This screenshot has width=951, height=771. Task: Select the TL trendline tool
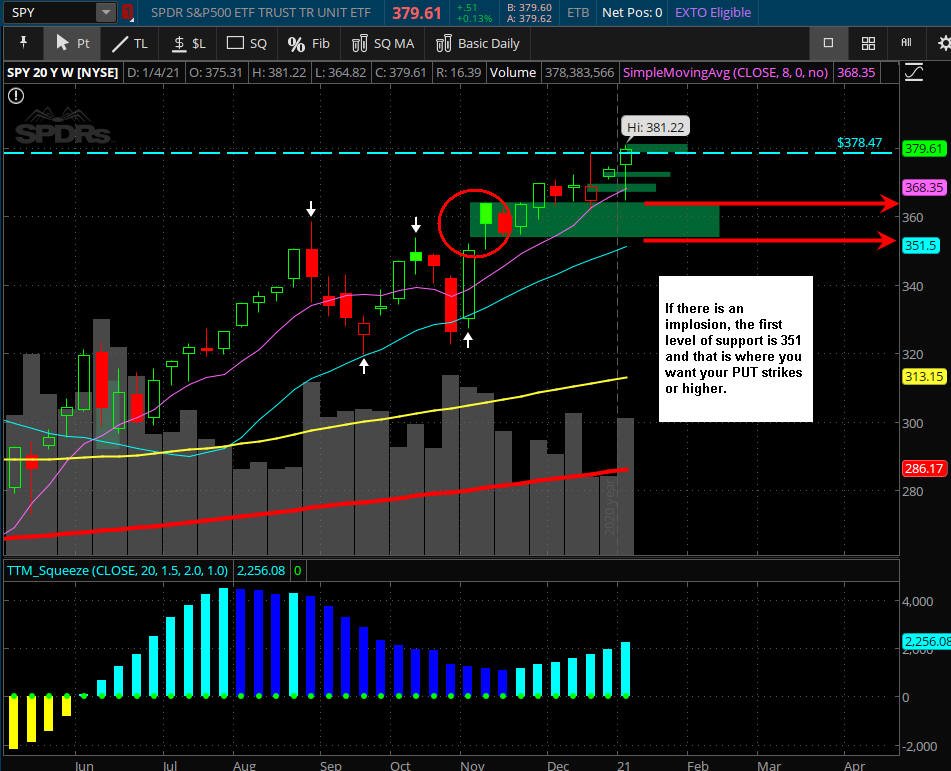tap(129, 44)
